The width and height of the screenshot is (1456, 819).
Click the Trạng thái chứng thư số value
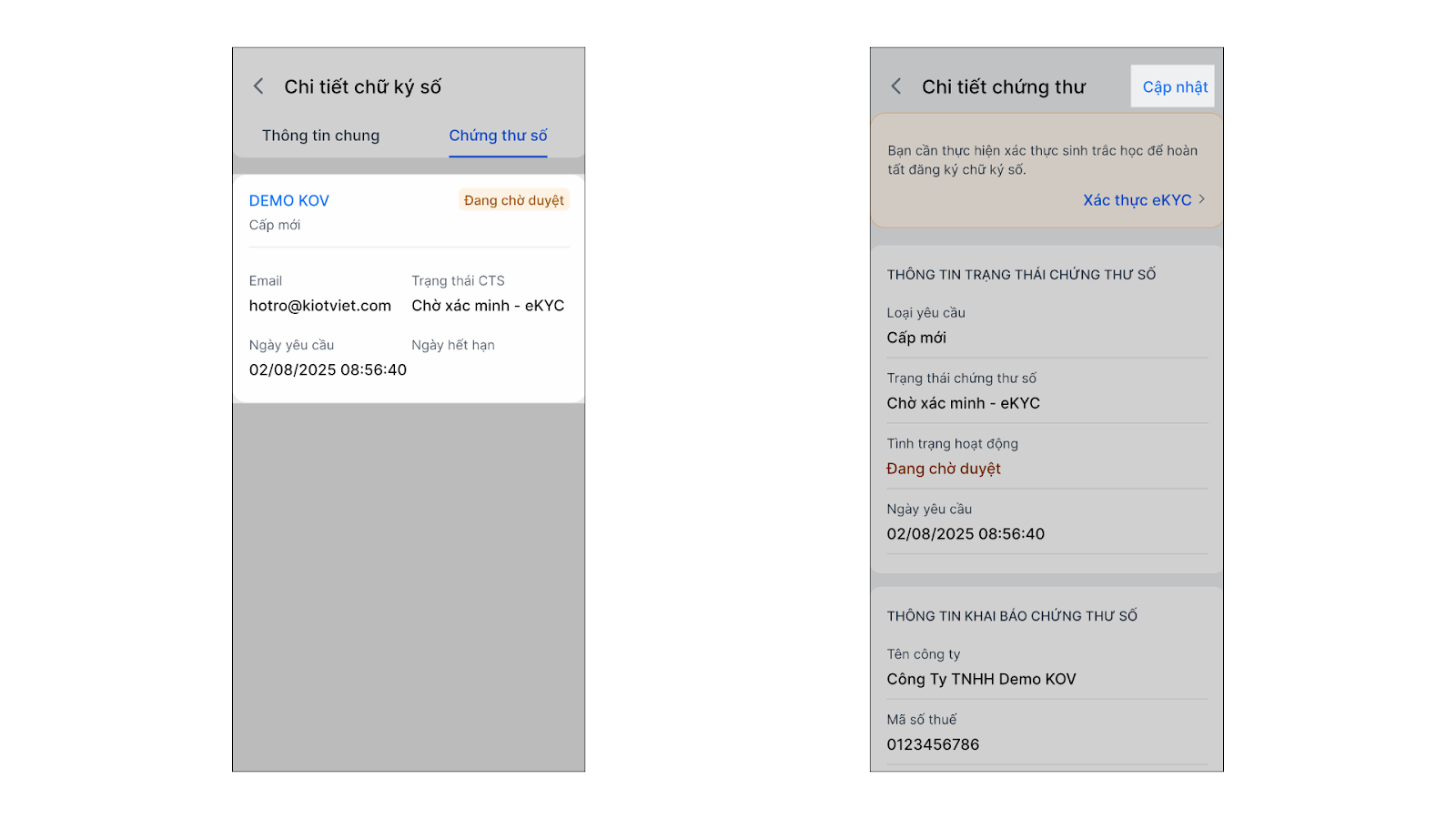963,403
